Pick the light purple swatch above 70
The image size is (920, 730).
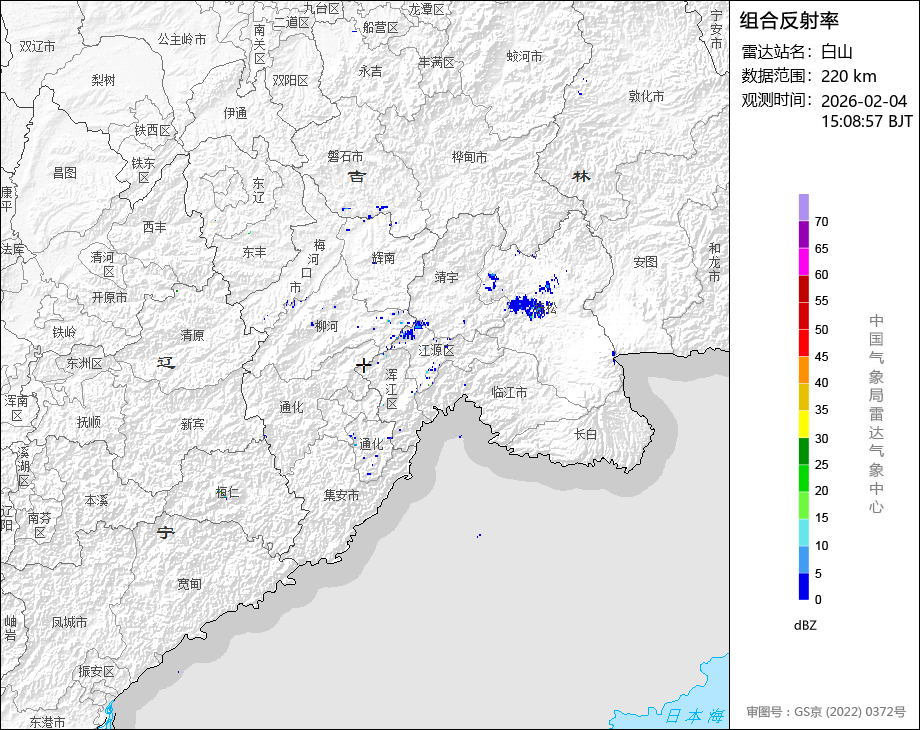[803, 207]
